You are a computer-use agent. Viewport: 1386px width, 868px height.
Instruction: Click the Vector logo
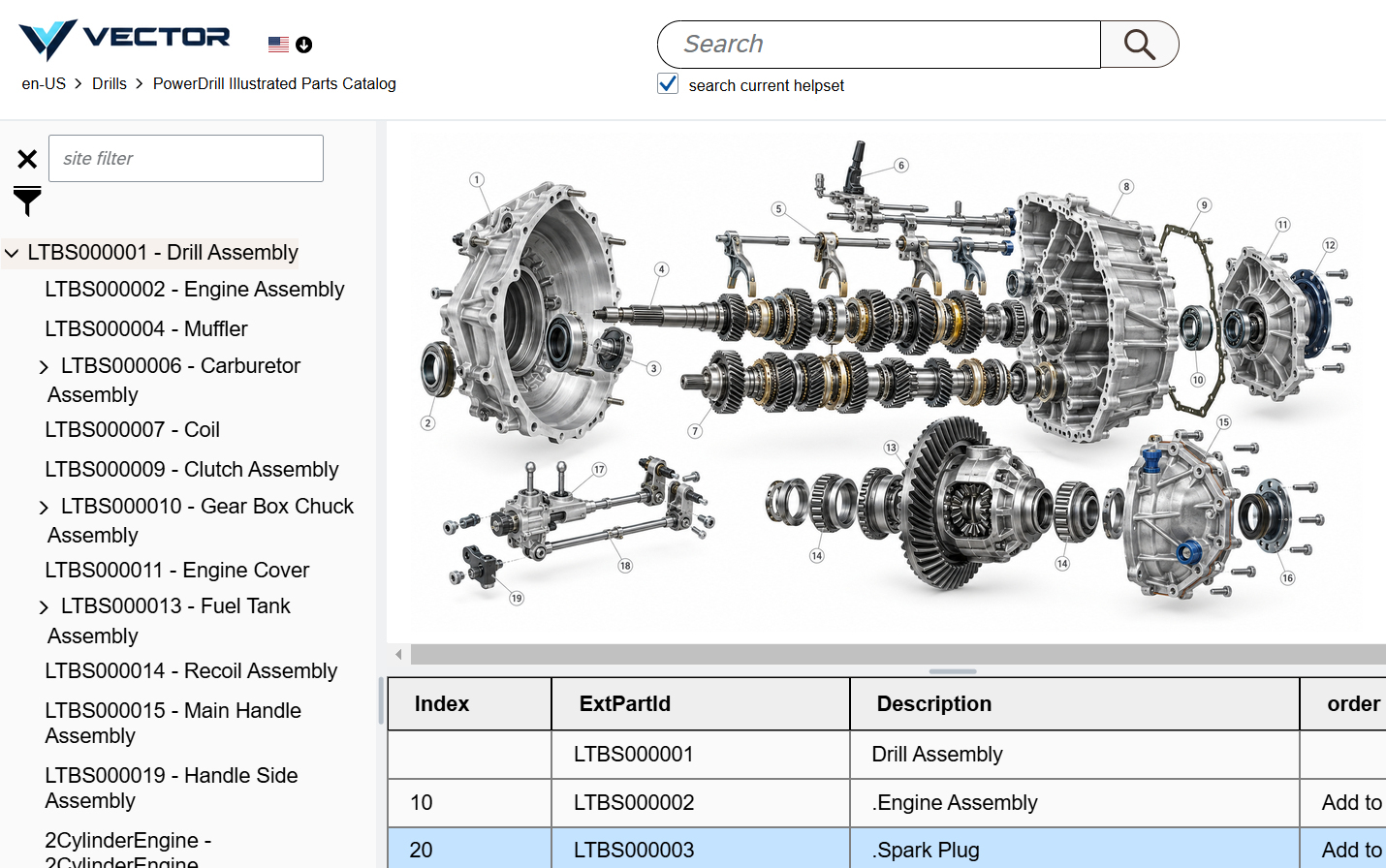(124, 40)
